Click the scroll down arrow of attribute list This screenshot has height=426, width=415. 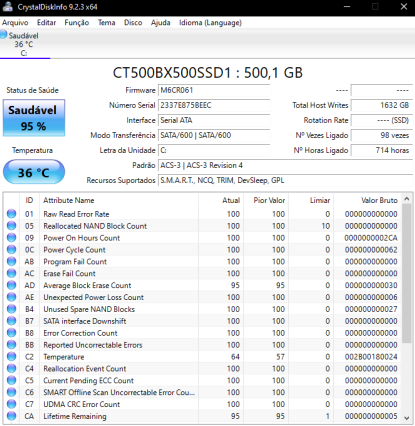tap(406, 418)
